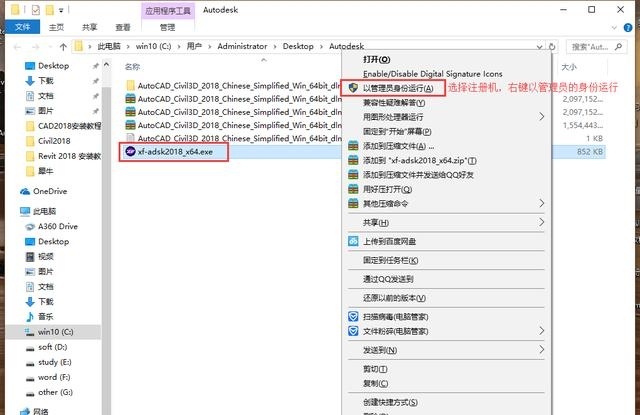Choose 创建快捷方式(S)
Screen dimensions: 640x415
click(390, 402)
